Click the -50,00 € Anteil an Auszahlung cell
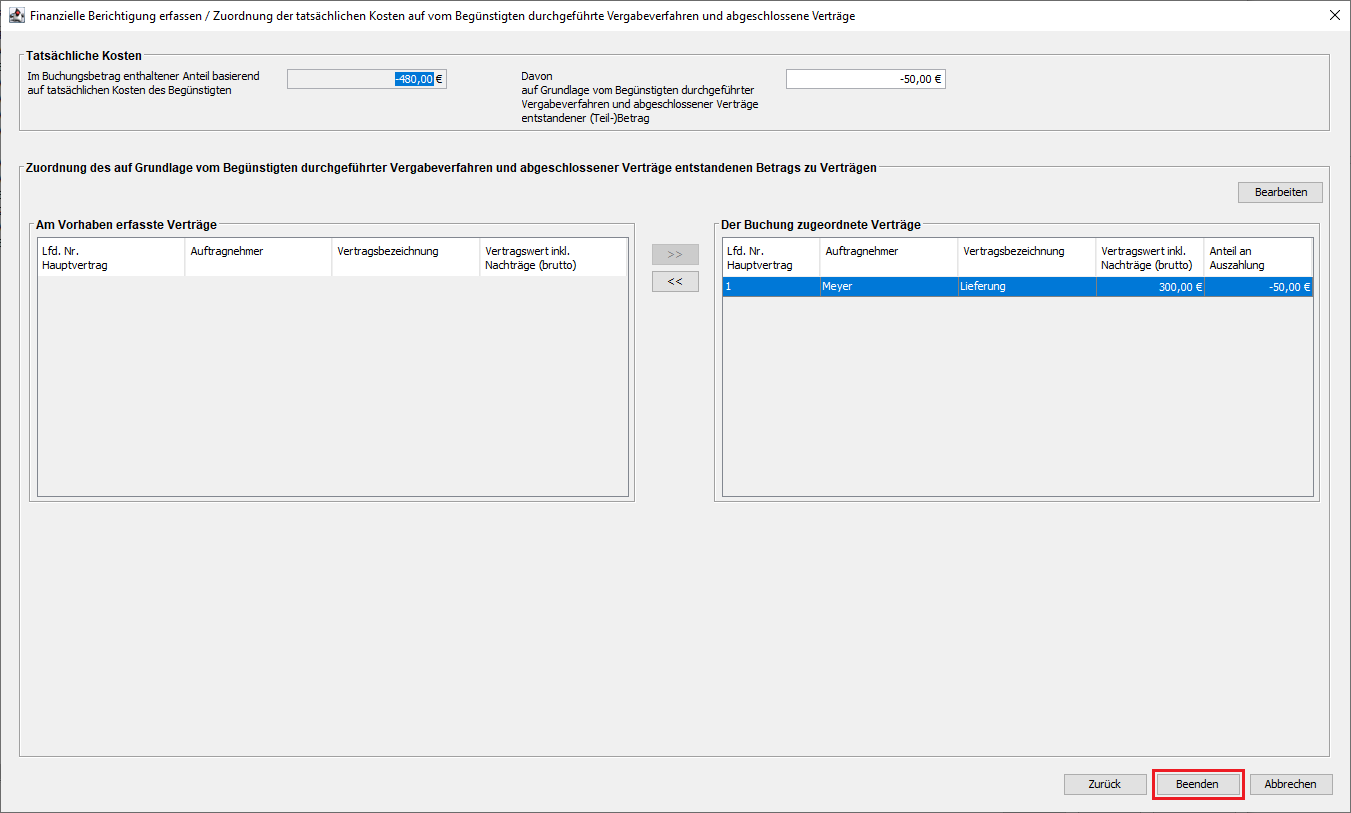The height and width of the screenshot is (813, 1351). pos(1258,287)
